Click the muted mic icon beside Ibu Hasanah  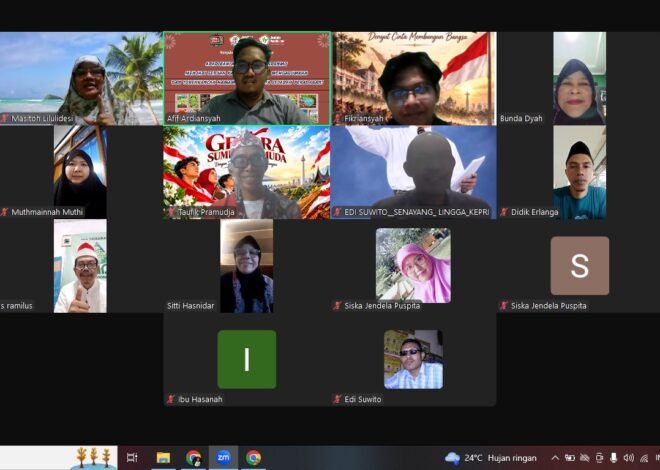(x=171, y=399)
